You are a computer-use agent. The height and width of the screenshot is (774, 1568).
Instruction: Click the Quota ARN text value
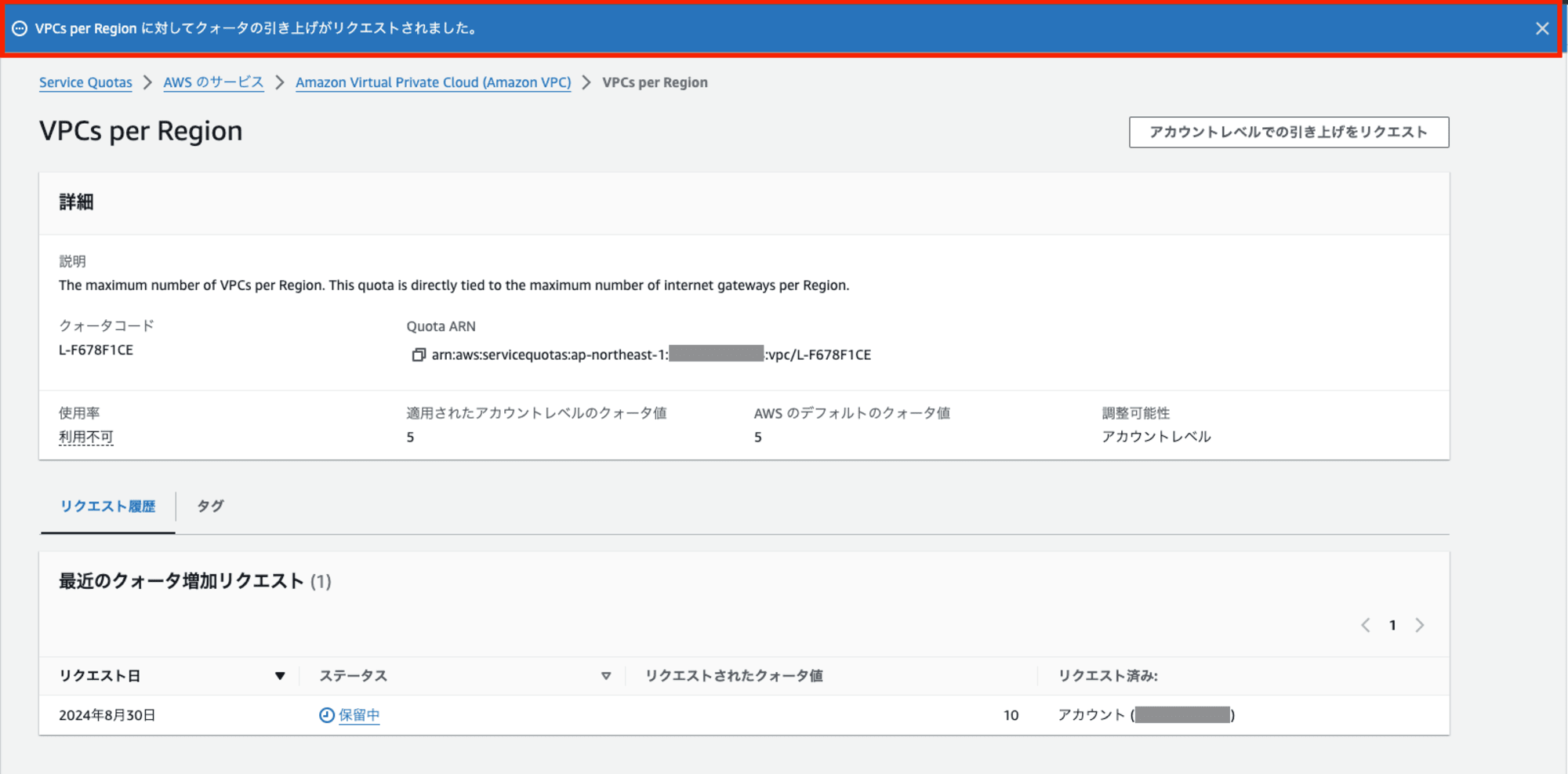652,355
